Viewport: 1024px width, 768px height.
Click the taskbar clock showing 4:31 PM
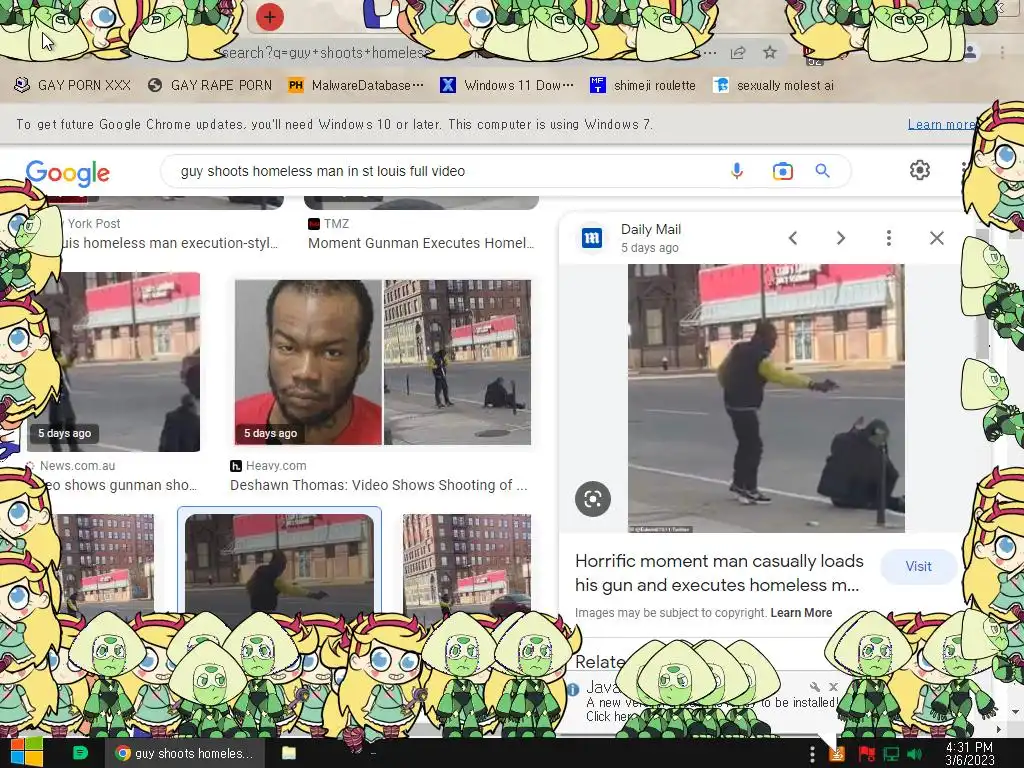(x=969, y=754)
